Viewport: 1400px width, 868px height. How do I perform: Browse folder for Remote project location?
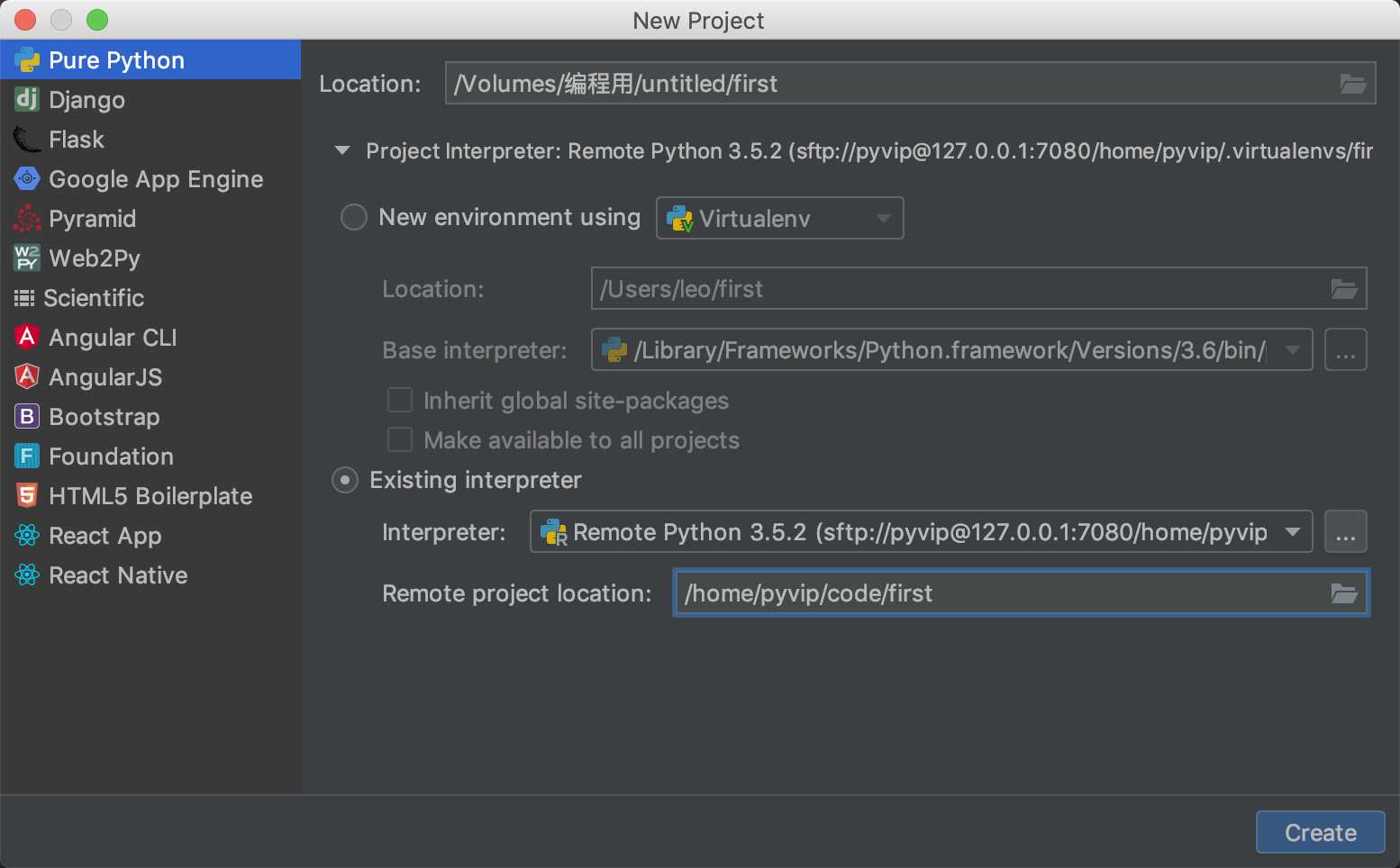1344,593
